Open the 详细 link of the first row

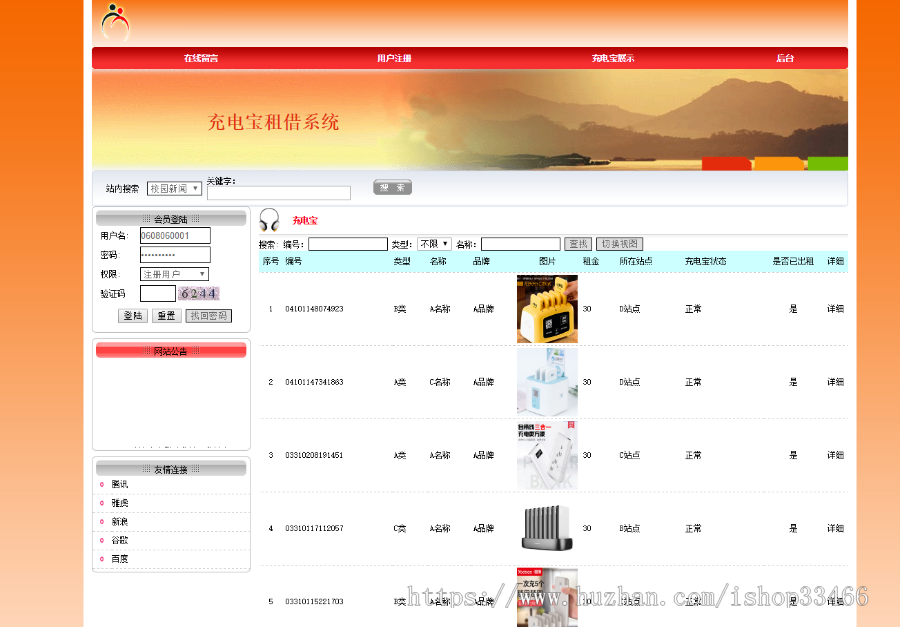pyautogui.click(x=835, y=309)
